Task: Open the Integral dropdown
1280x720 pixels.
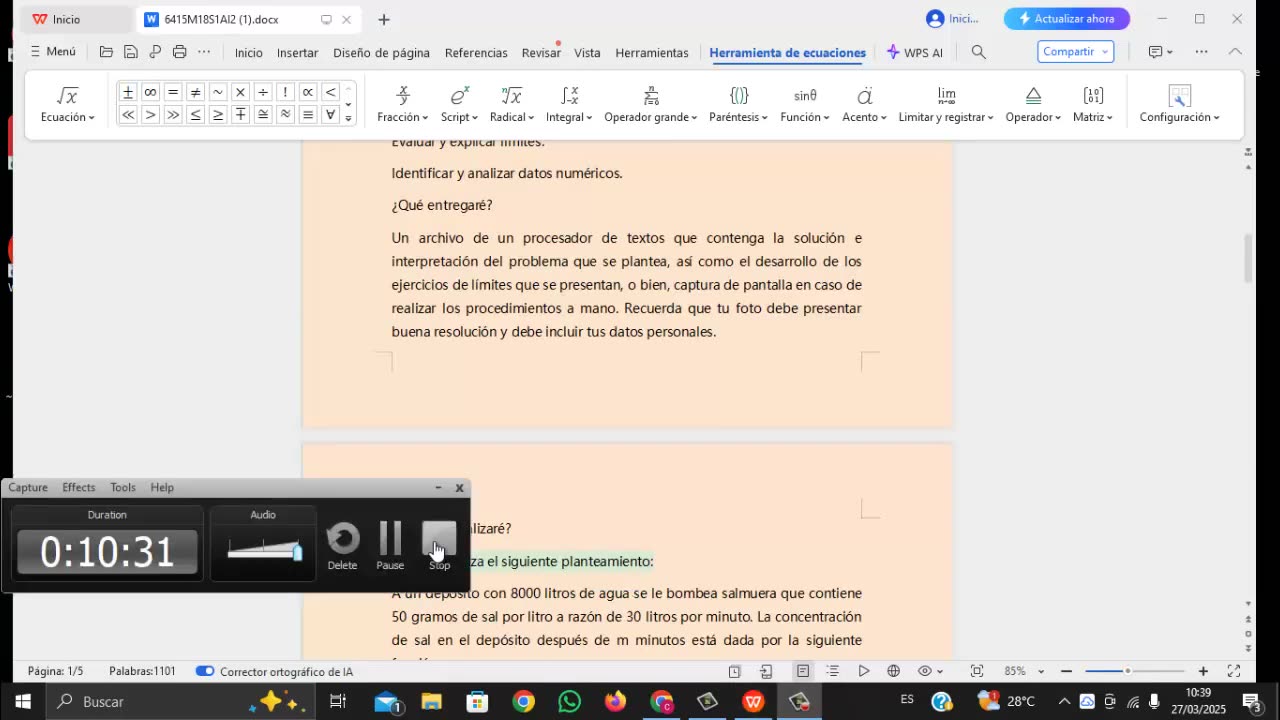Action: [x=569, y=117]
